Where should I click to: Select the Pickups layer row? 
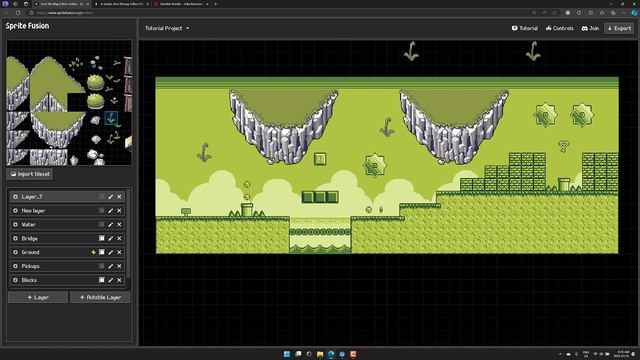(67, 266)
